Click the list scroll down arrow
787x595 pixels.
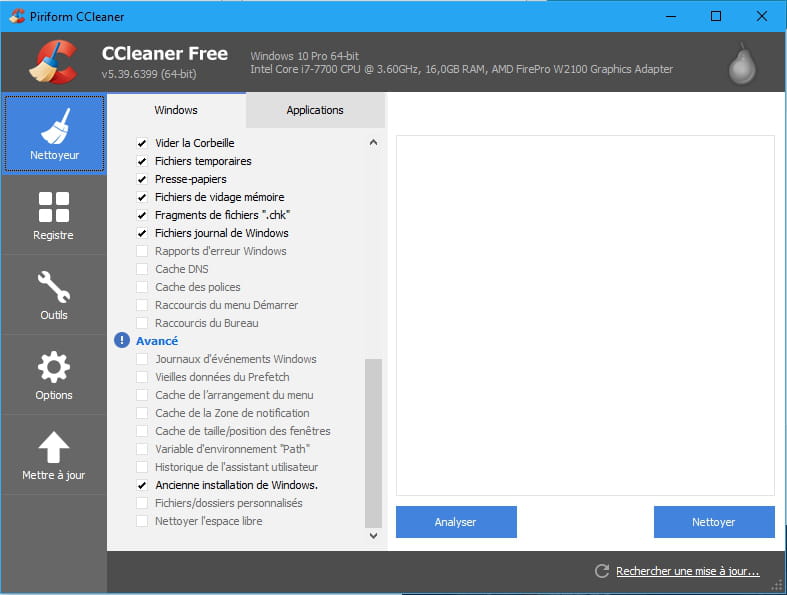(x=373, y=536)
